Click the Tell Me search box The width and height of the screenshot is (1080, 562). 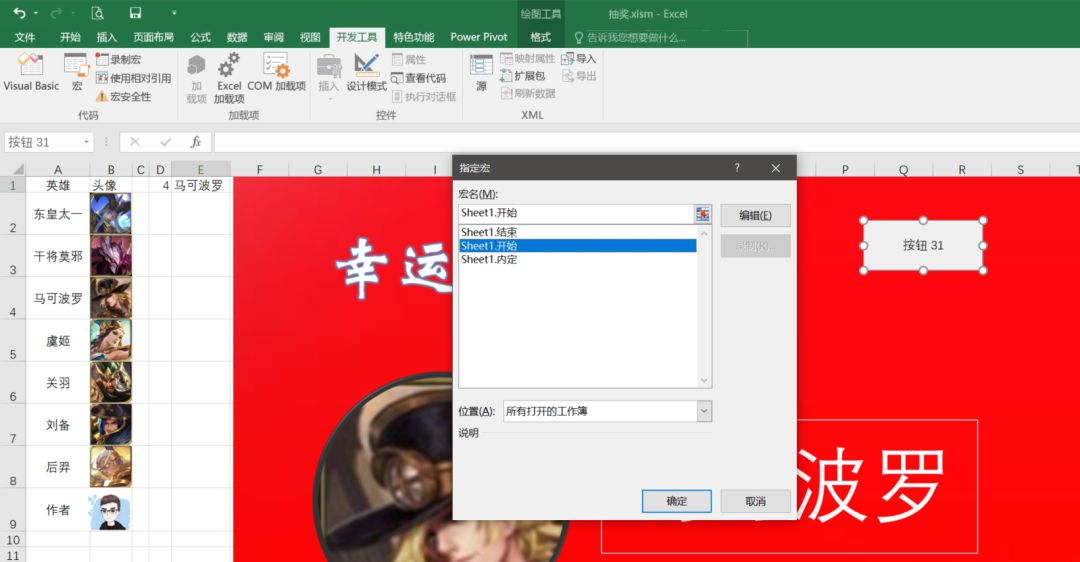click(660, 38)
